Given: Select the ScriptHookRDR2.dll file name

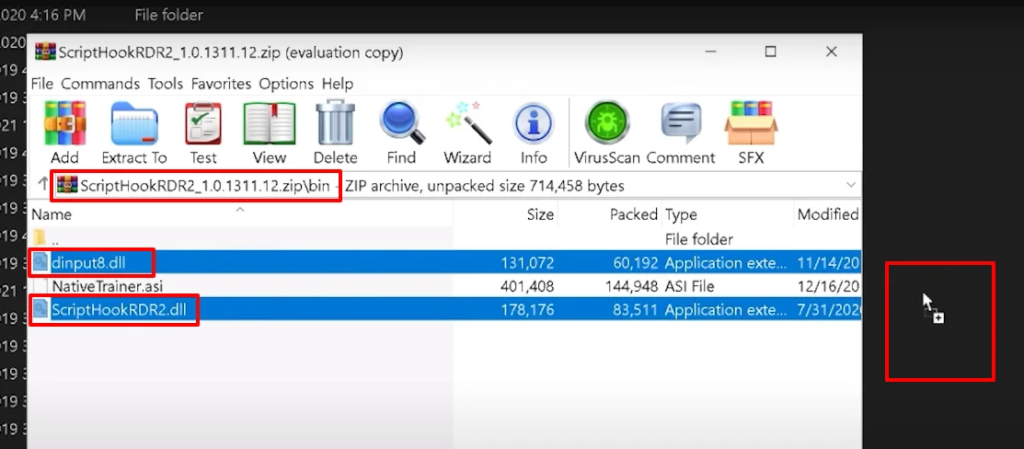Looking at the screenshot, I should (118, 309).
